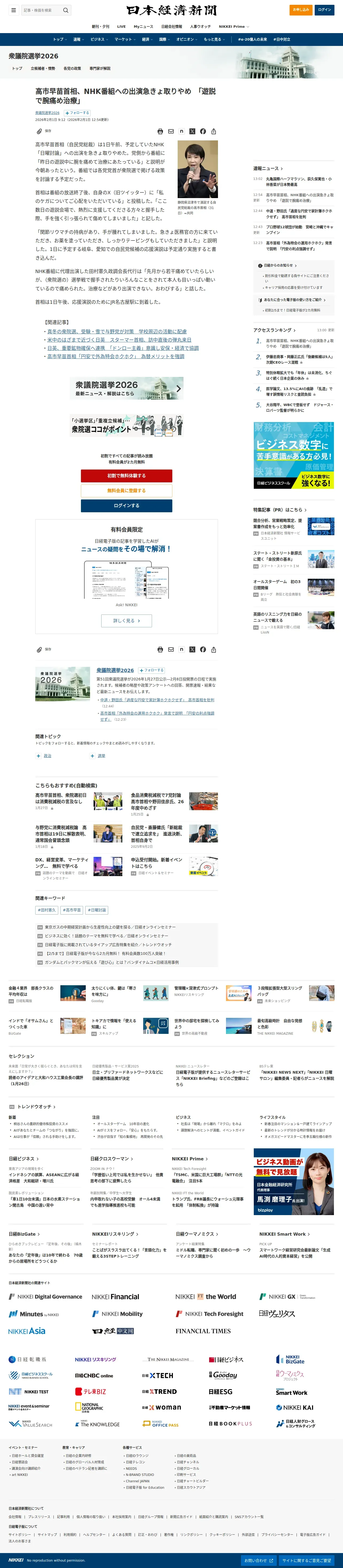Viewport: 343px width, 1568px height.
Task: Open the NIKKEI Asia logo link
Action: pyautogui.click(x=27, y=1331)
